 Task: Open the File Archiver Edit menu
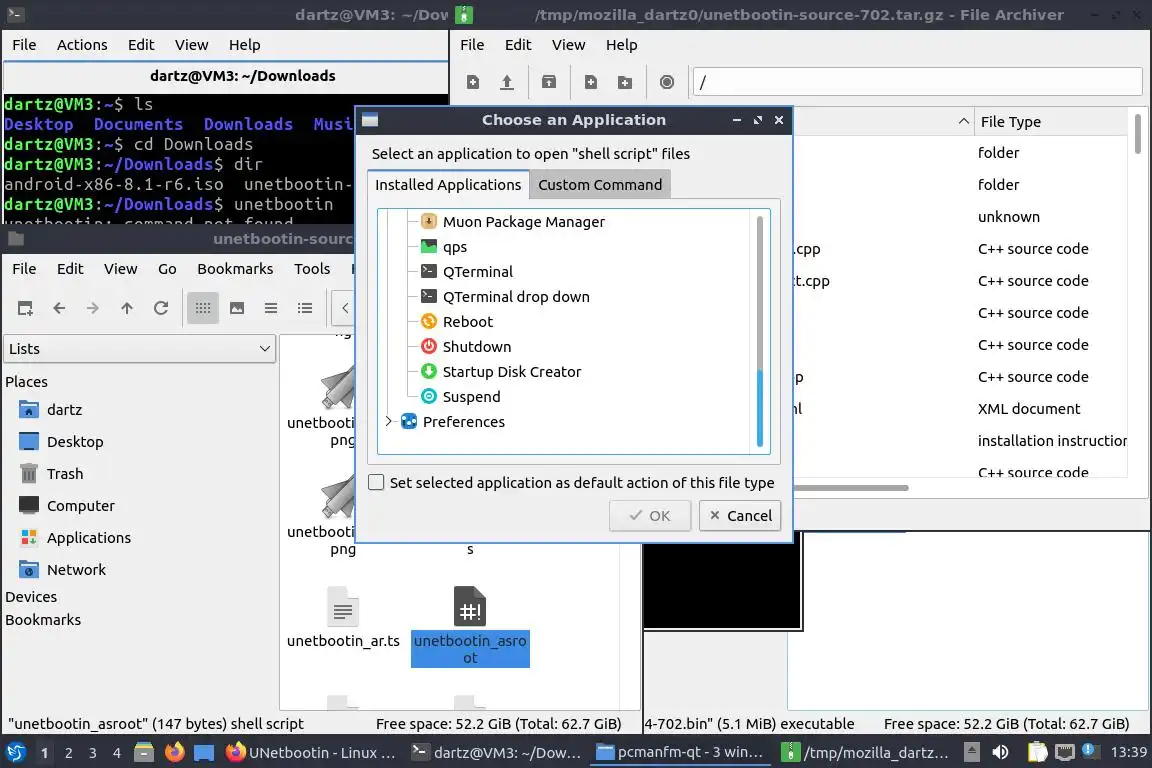[x=518, y=45]
